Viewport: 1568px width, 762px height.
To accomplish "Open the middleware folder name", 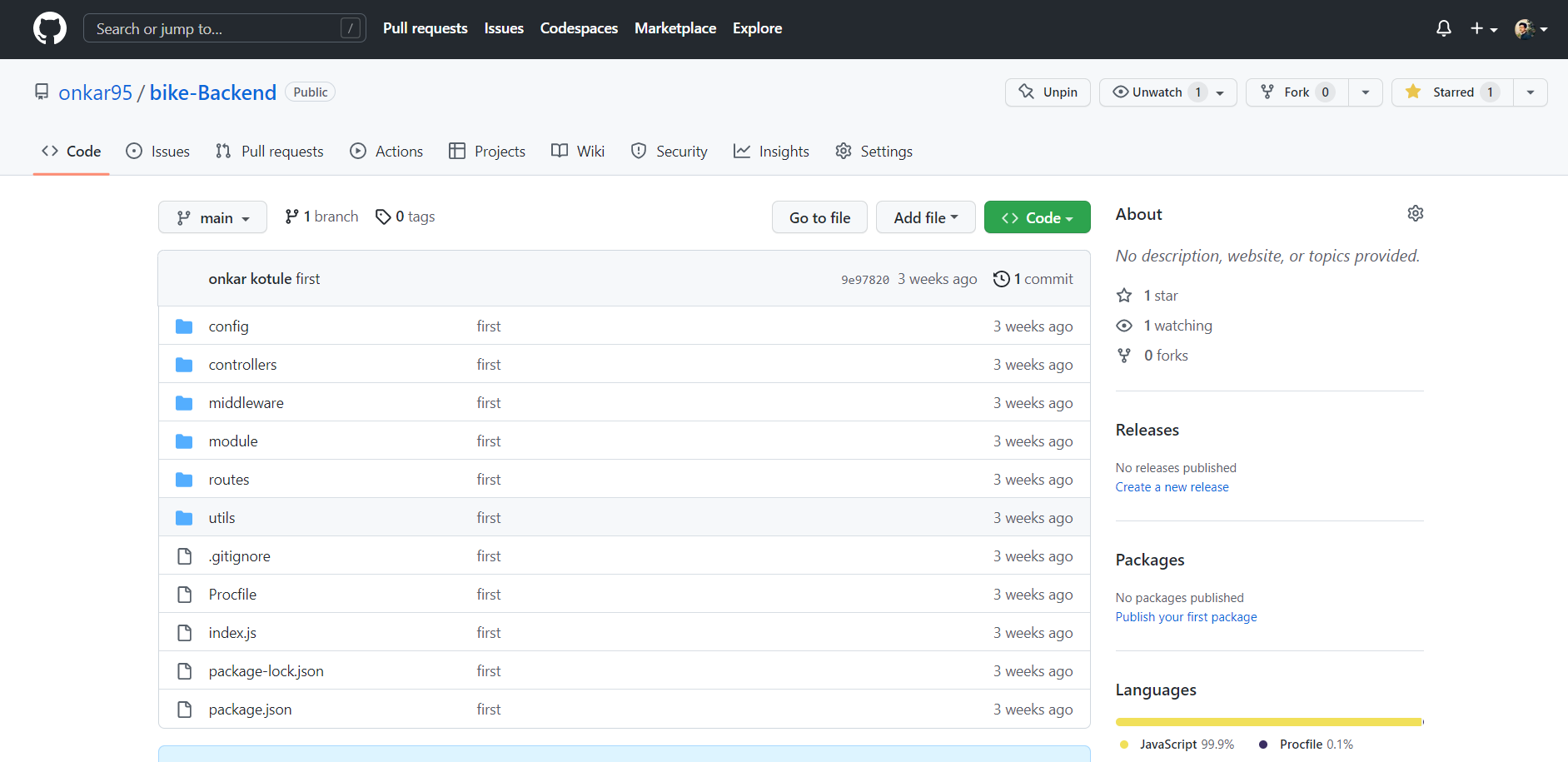I will pyautogui.click(x=246, y=403).
